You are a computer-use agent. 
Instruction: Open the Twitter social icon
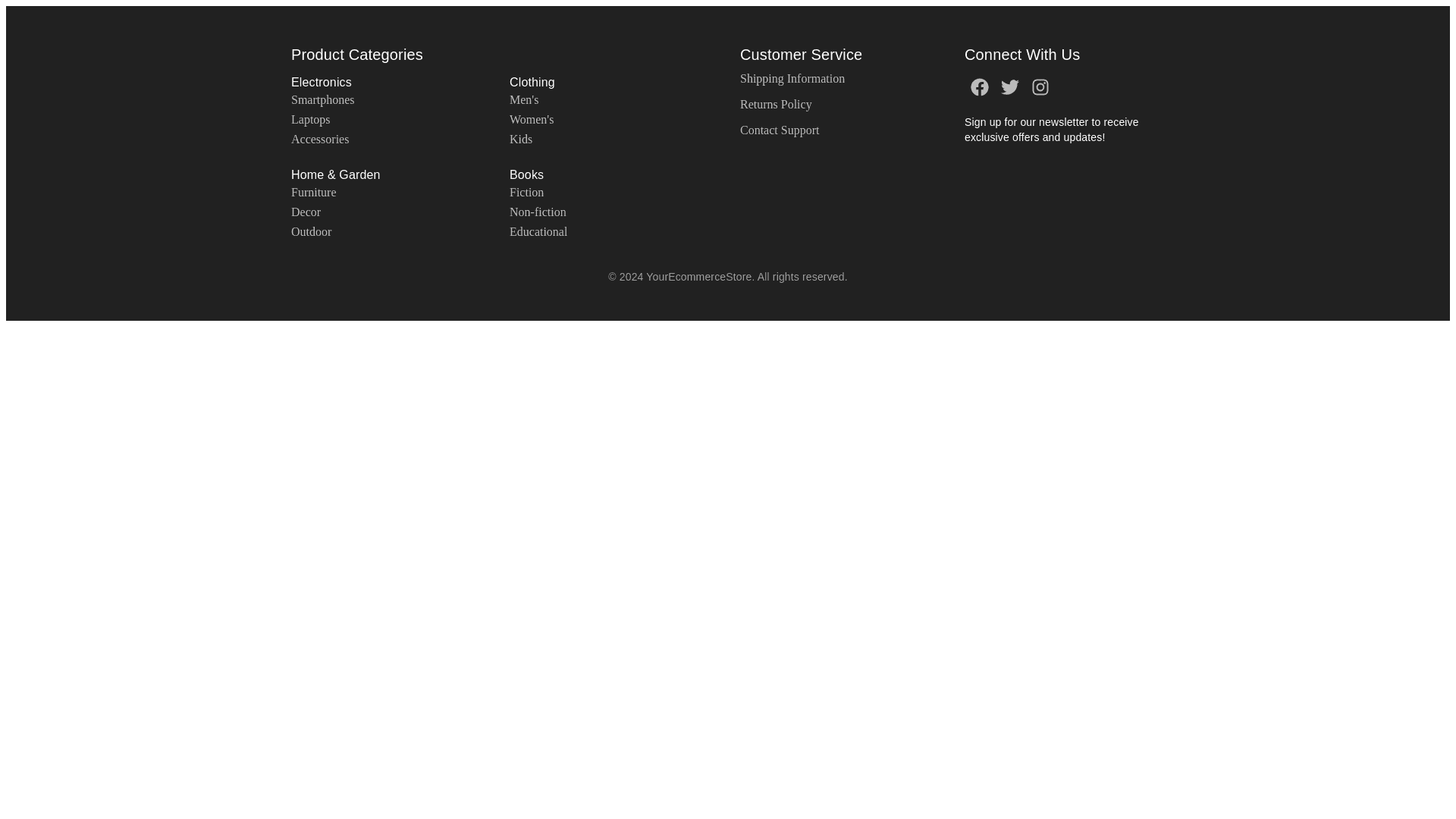1009,87
